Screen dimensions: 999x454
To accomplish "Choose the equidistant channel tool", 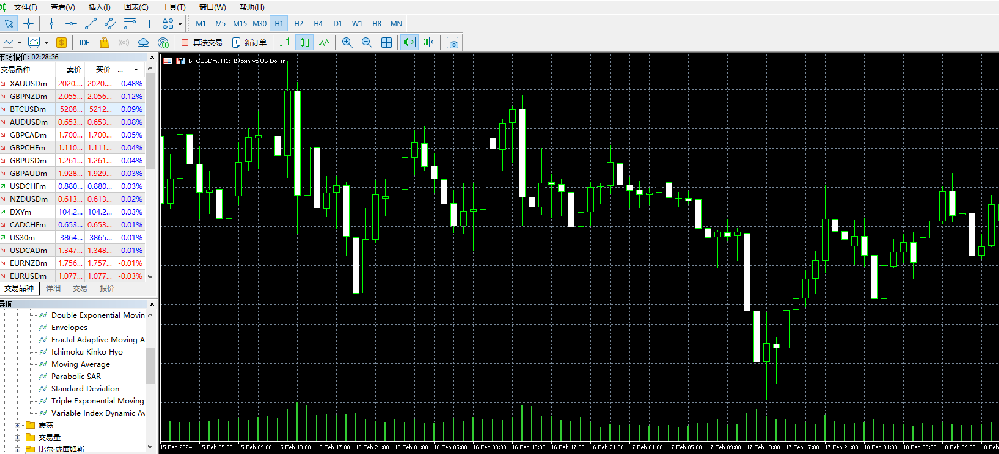I will coord(110,24).
